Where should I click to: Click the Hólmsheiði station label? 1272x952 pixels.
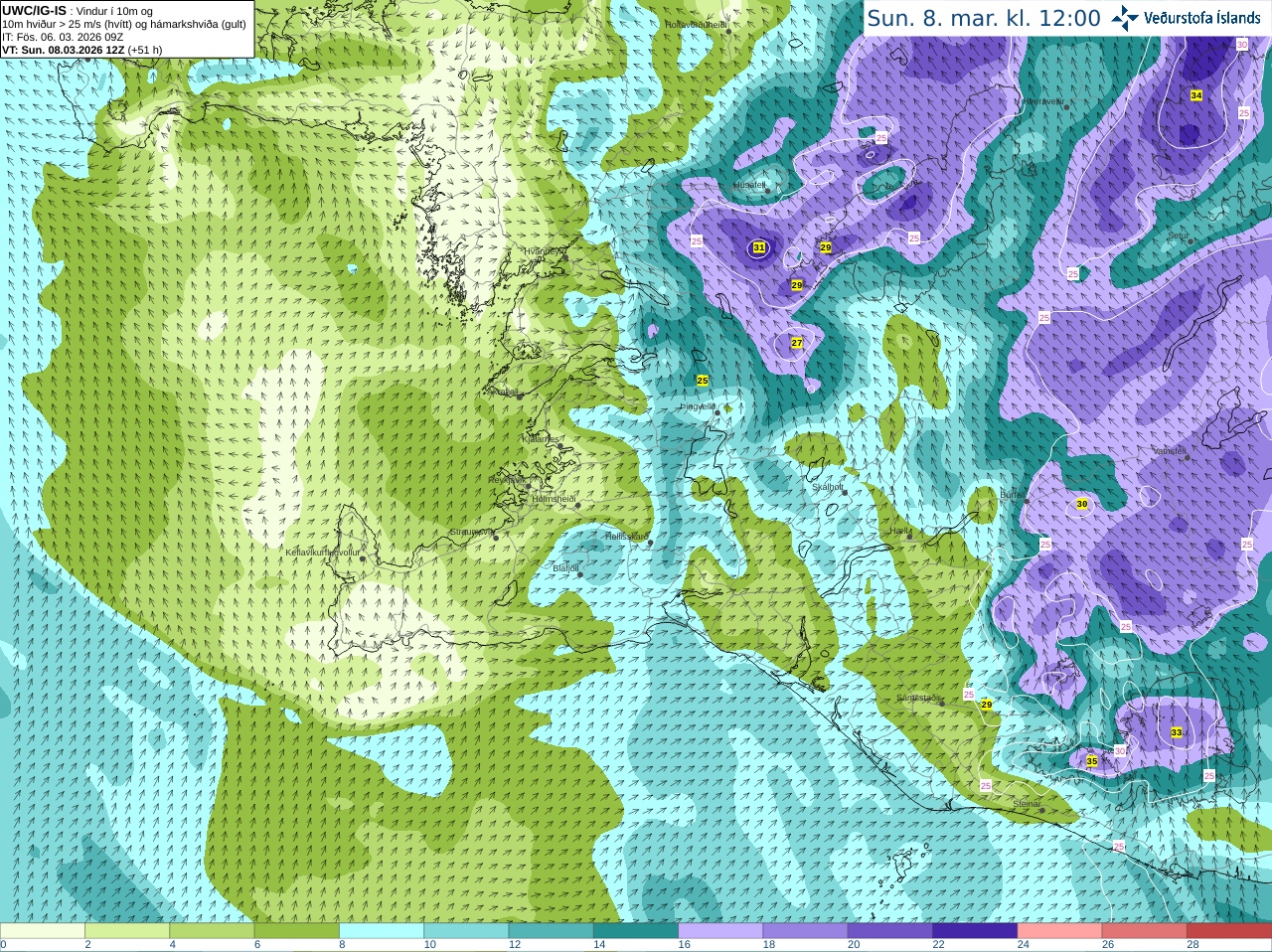coord(554,499)
